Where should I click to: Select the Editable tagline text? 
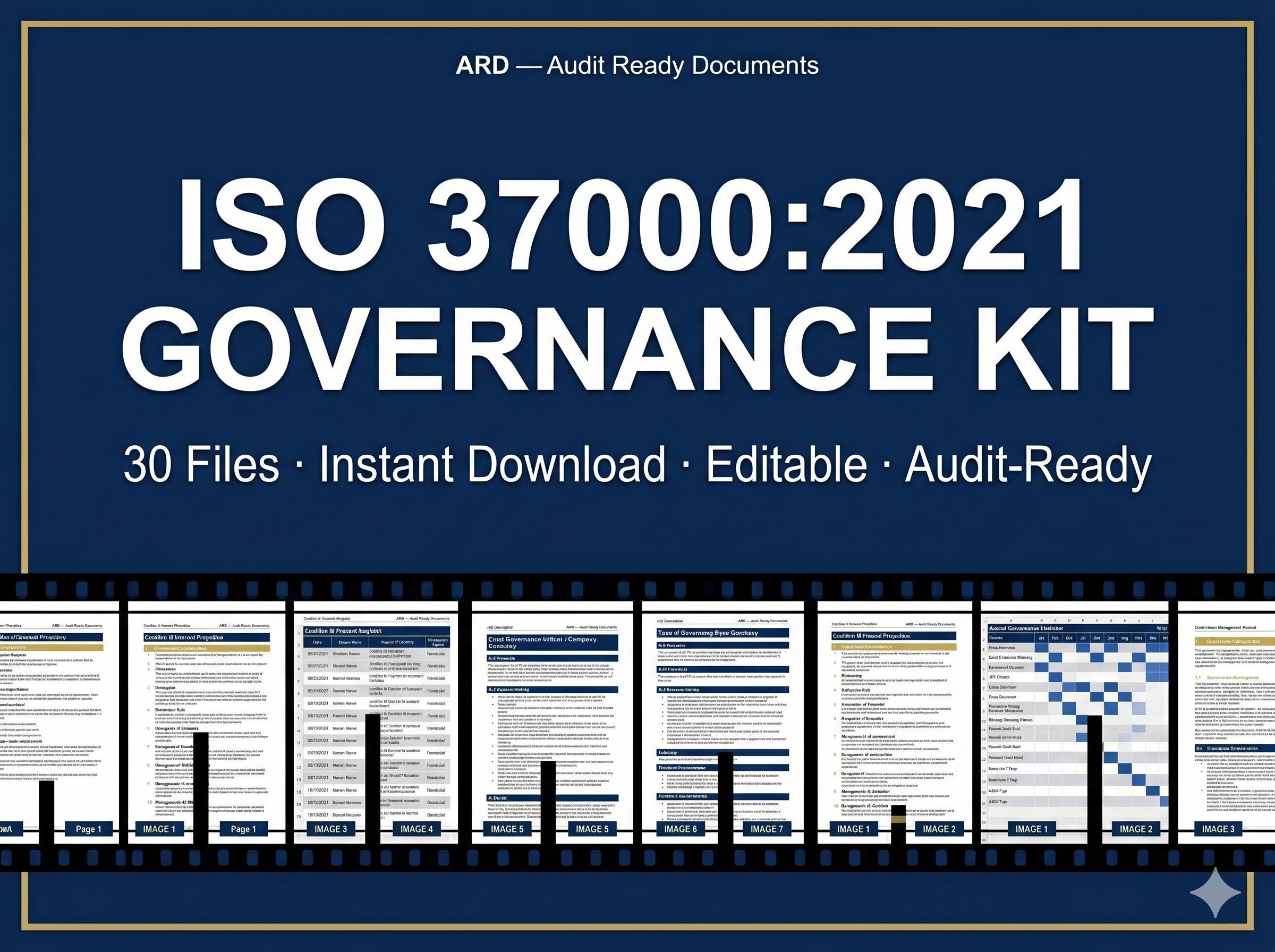(786, 464)
